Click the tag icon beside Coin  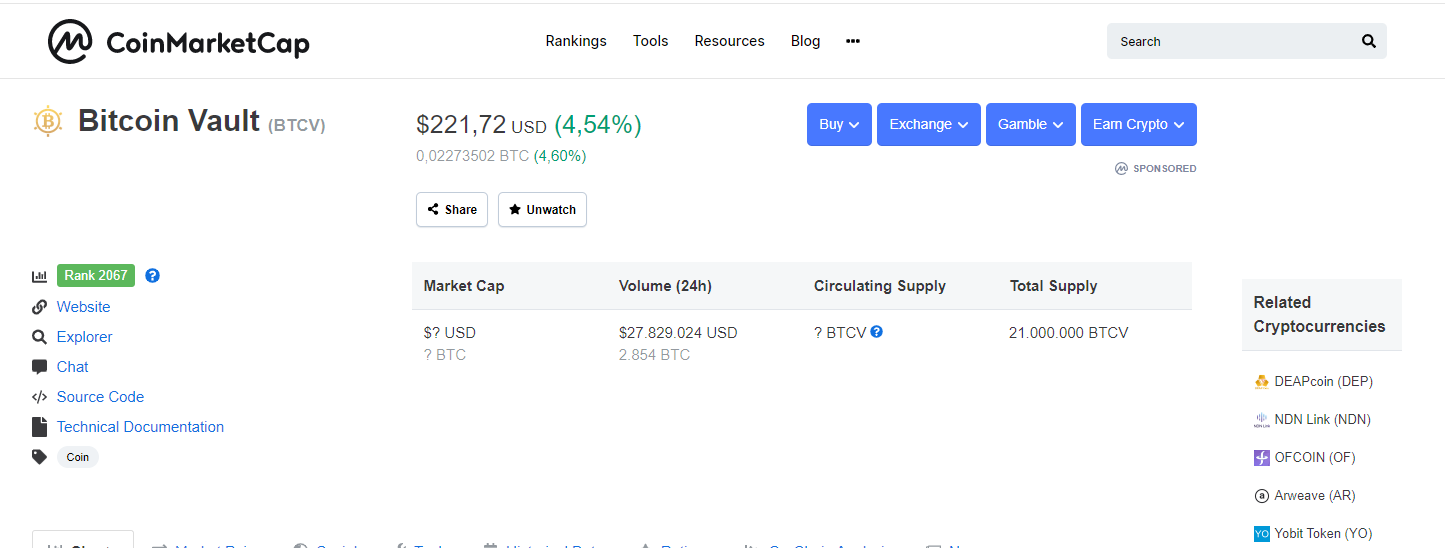40,457
